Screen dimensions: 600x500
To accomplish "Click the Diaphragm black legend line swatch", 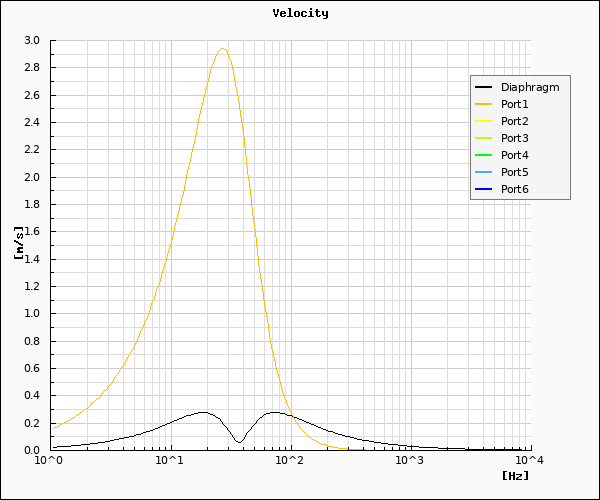I will click(x=485, y=87).
